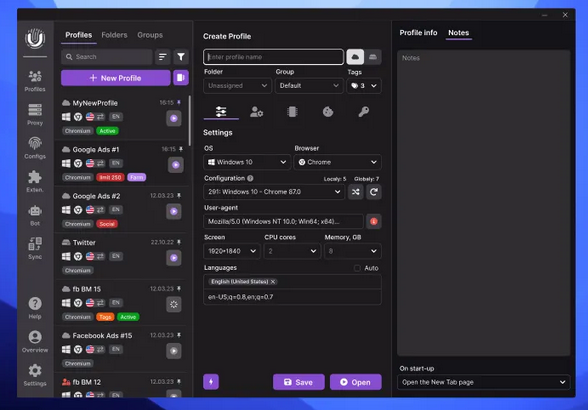Open the Configs fingerprint section
Screen dimensions: 588x410
[x=35, y=148]
